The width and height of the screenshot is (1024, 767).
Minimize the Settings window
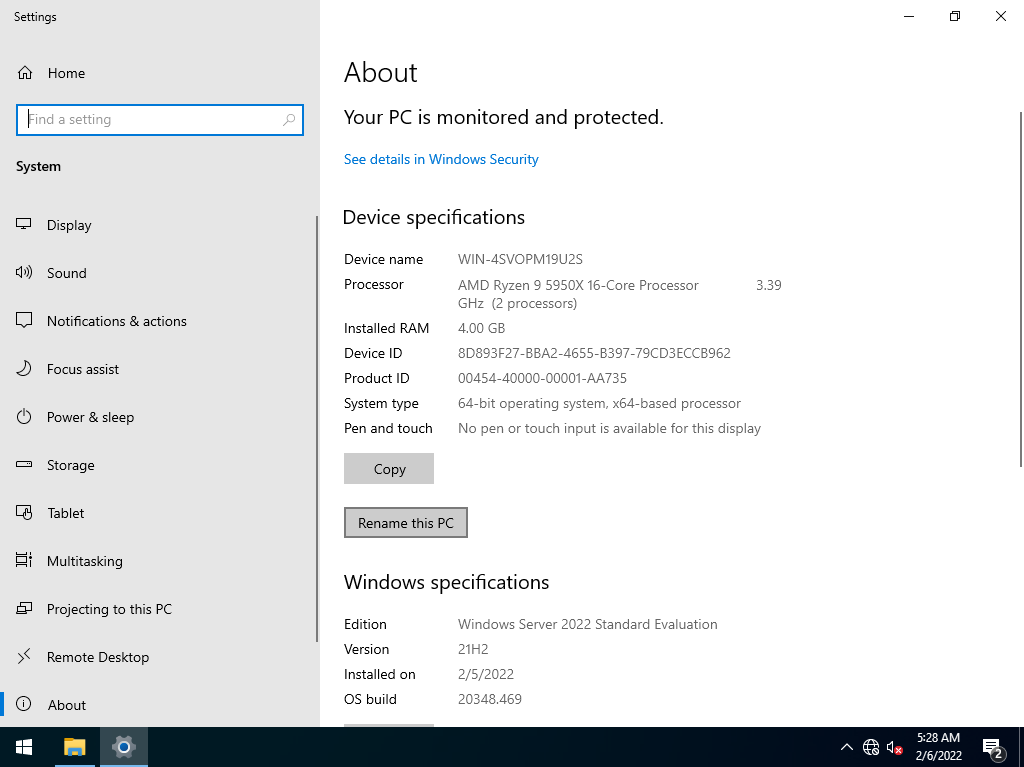pos(909,16)
